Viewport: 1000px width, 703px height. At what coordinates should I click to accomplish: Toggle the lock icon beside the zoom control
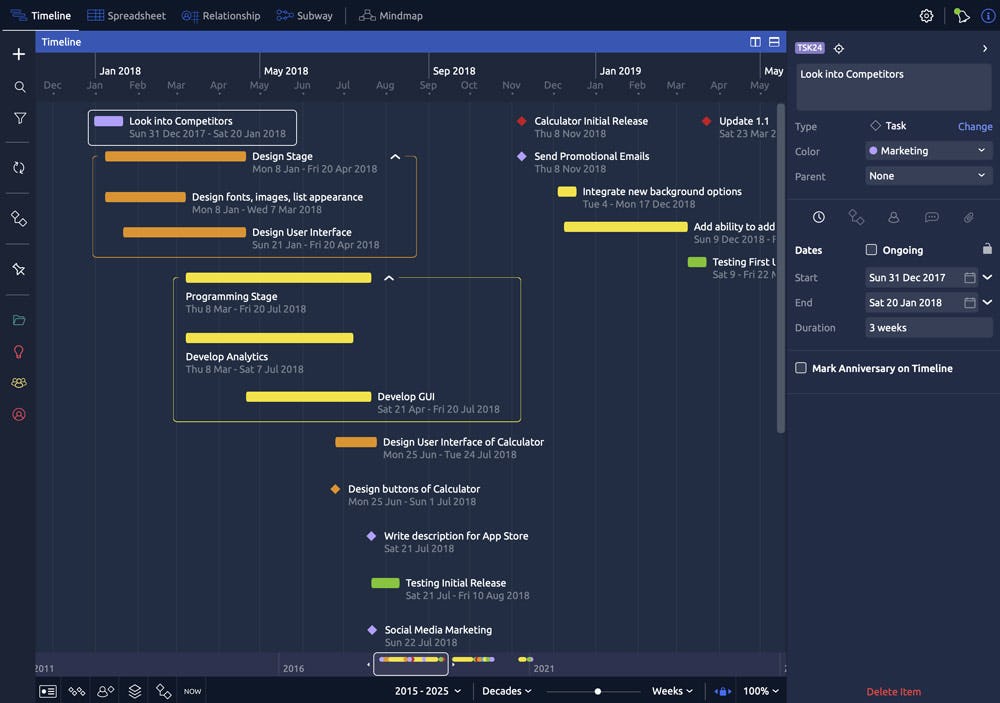pyautogui.click(x=722, y=690)
